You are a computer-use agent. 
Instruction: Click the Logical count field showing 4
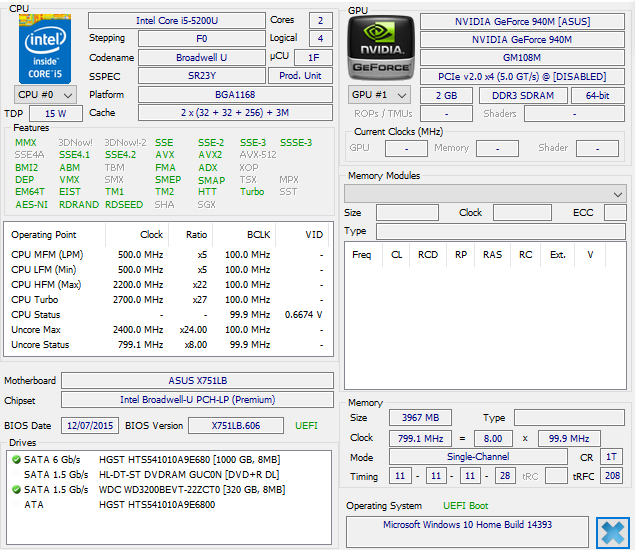pos(320,39)
